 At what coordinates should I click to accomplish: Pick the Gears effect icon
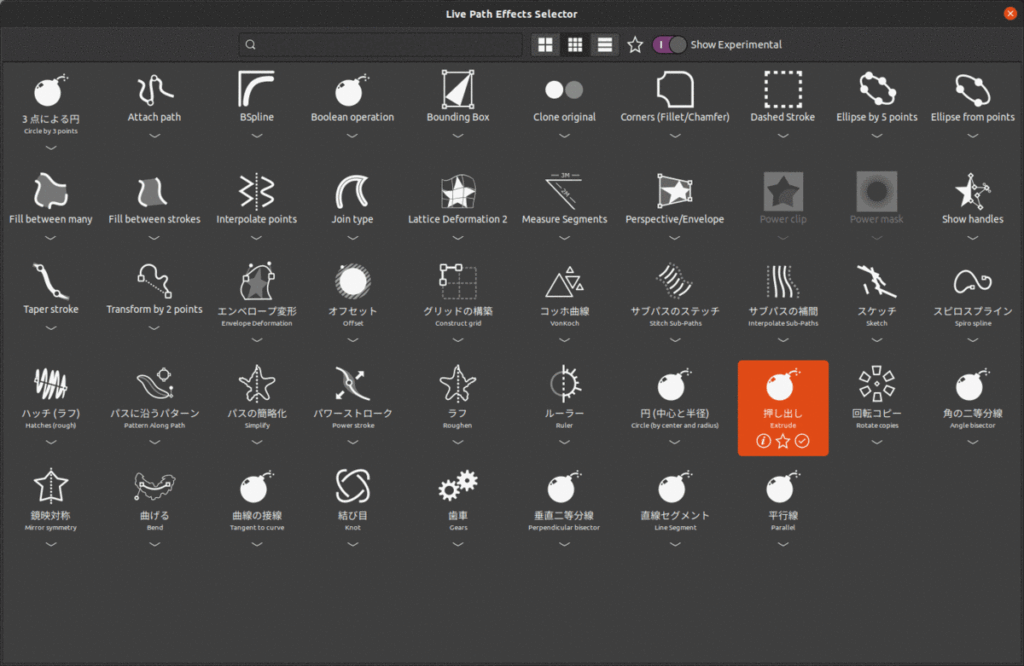point(458,486)
